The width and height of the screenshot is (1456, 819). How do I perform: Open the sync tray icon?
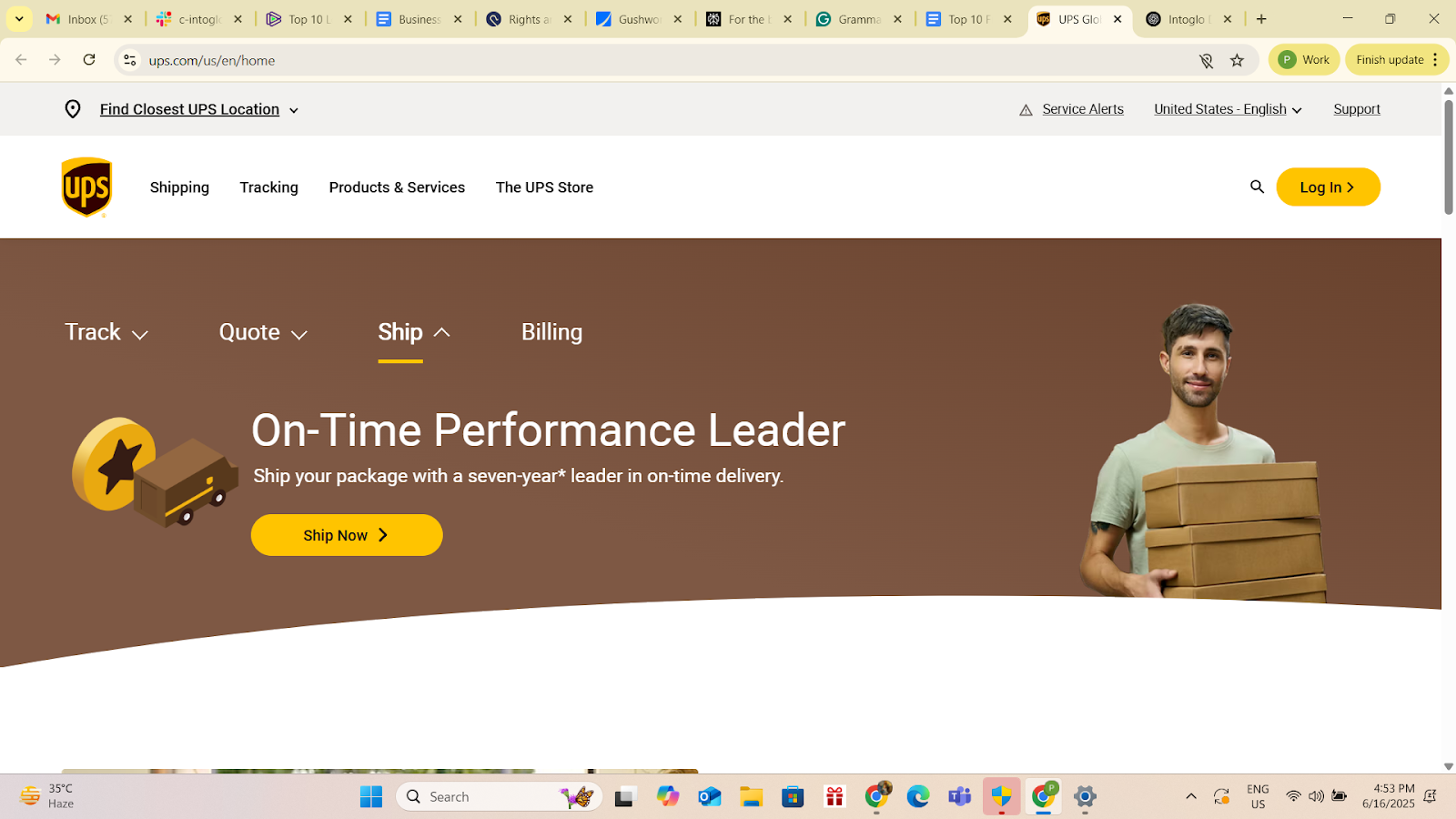1221,797
